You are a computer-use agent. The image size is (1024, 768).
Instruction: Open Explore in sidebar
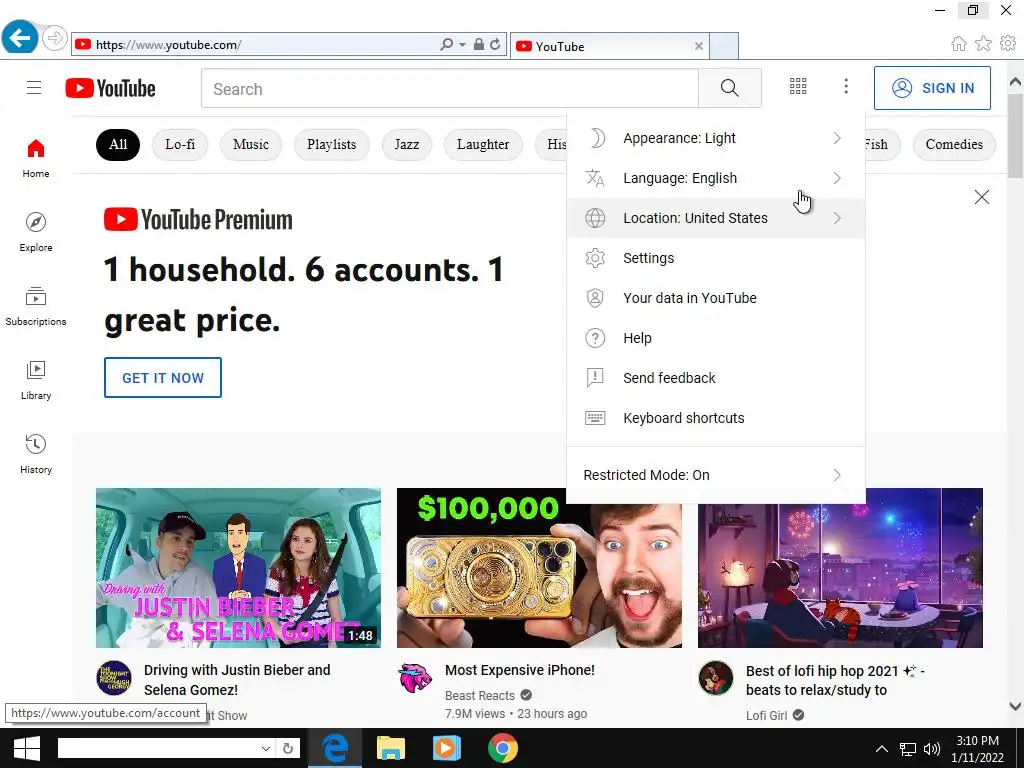(x=36, y=232)
